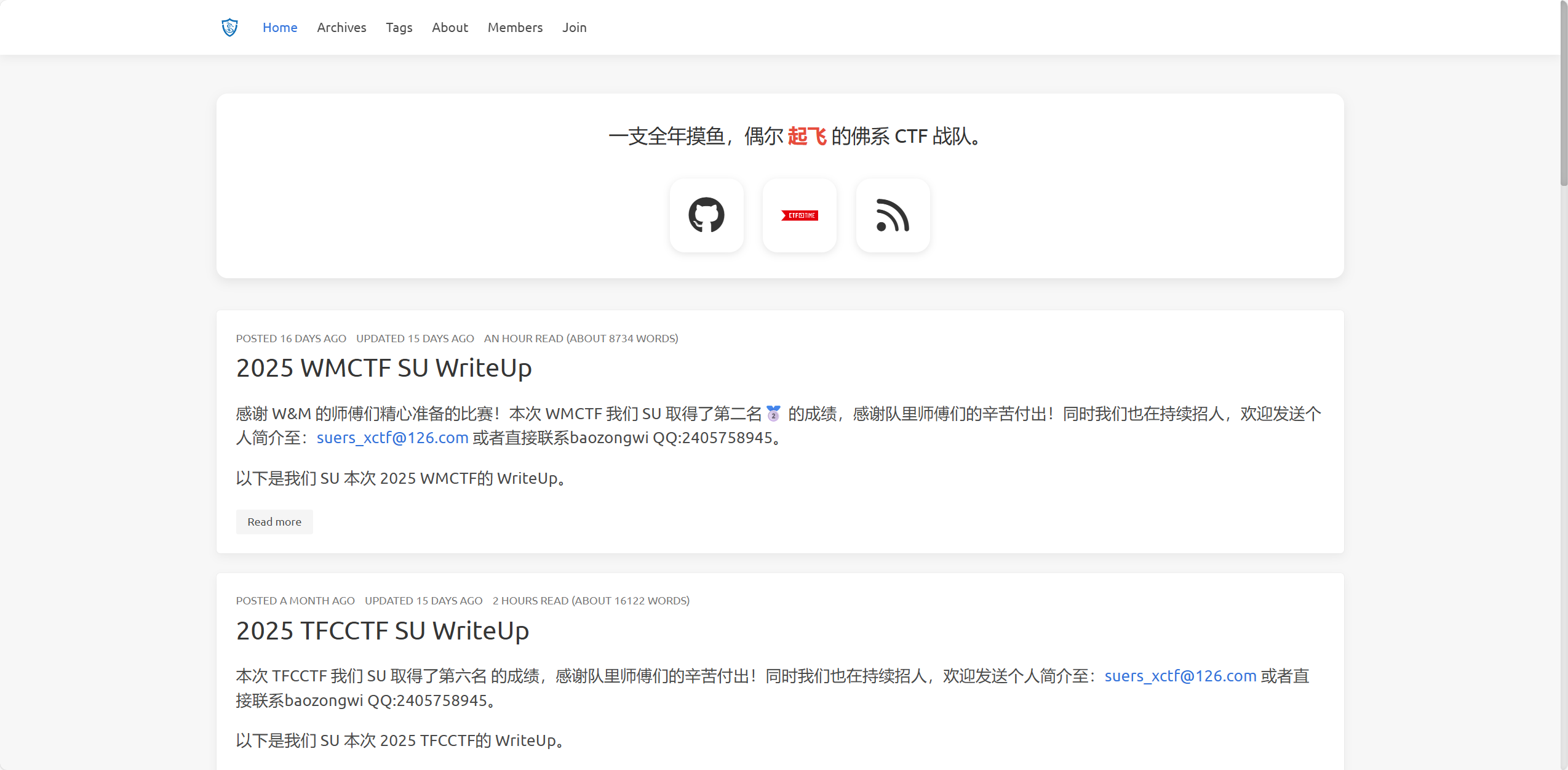Screen dimensions: 1568x770
Task: Open 2025 WMCTF SU WriteUp title
Action: point(384,368)
